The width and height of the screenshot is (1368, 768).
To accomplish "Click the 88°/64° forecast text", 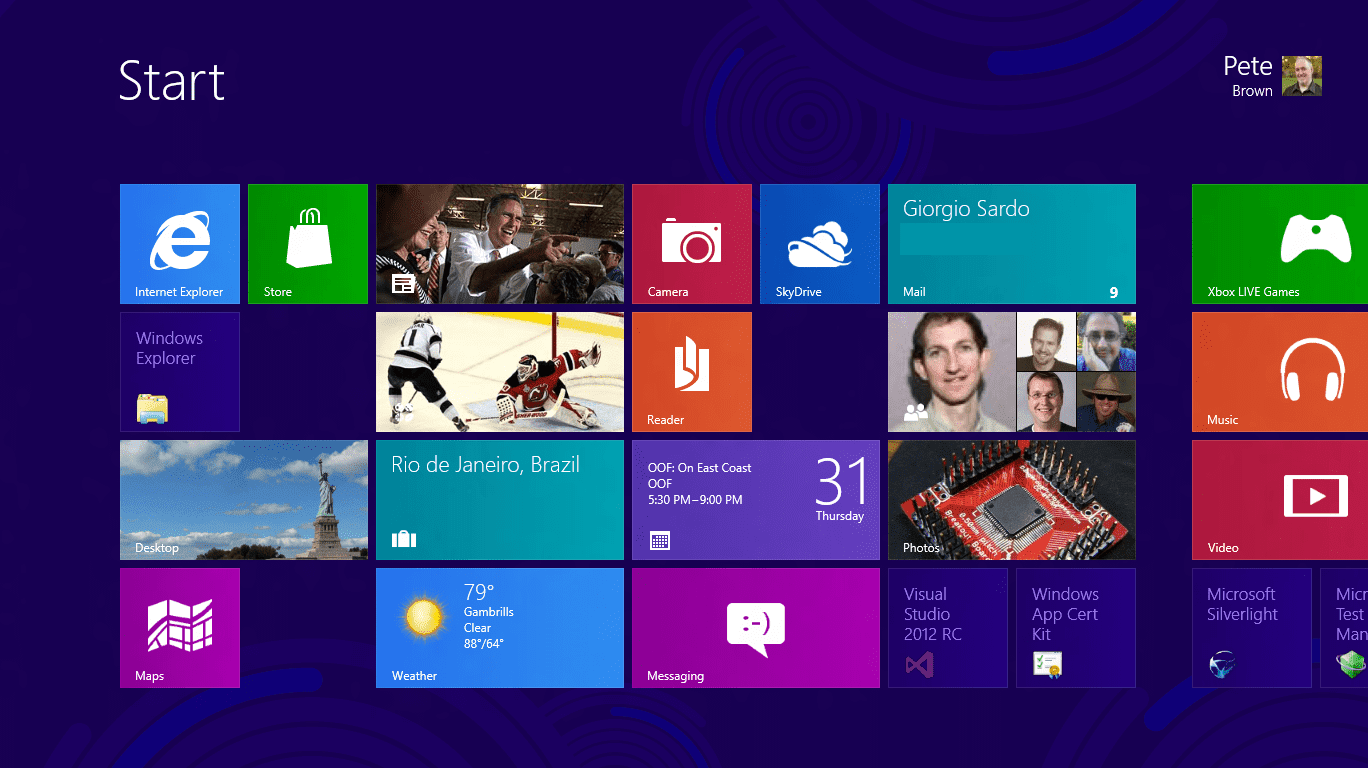I will (x=484, y=644).
